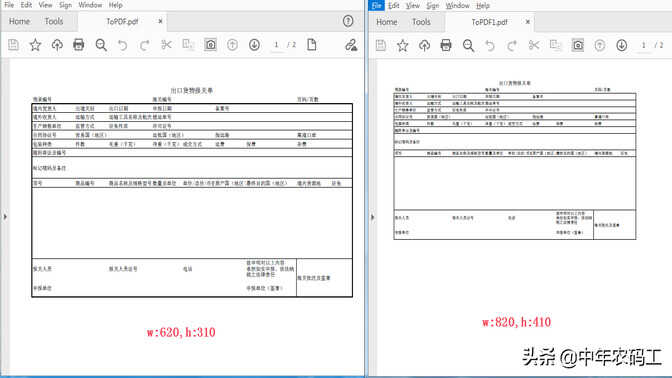Click the snapshot camera icon in left toolbar

(210, 45)
